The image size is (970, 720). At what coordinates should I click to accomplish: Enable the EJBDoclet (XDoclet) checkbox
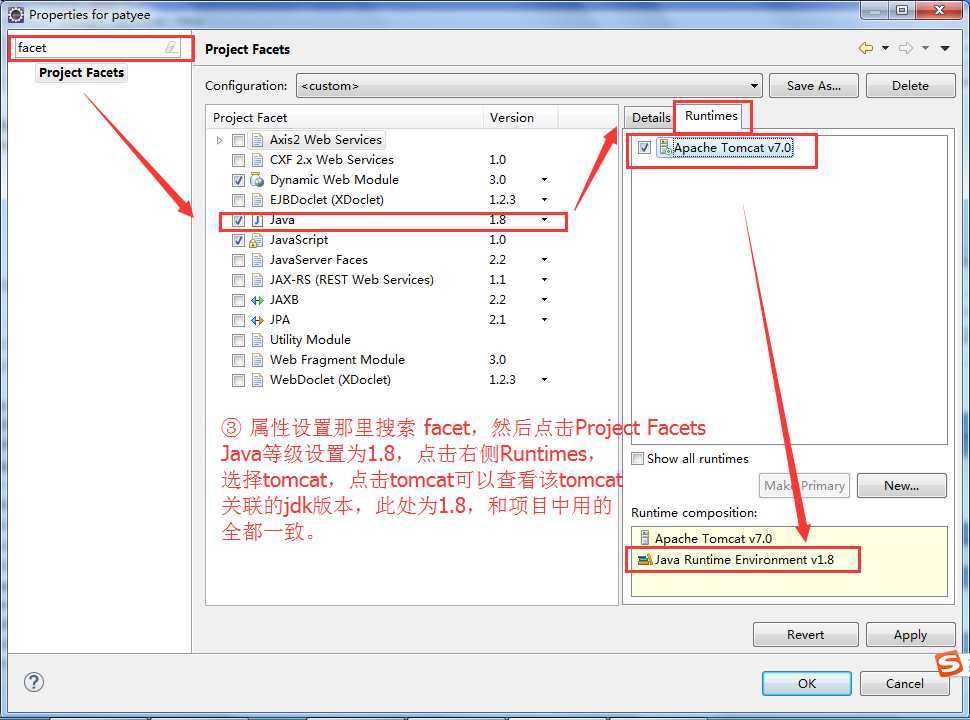238,200
